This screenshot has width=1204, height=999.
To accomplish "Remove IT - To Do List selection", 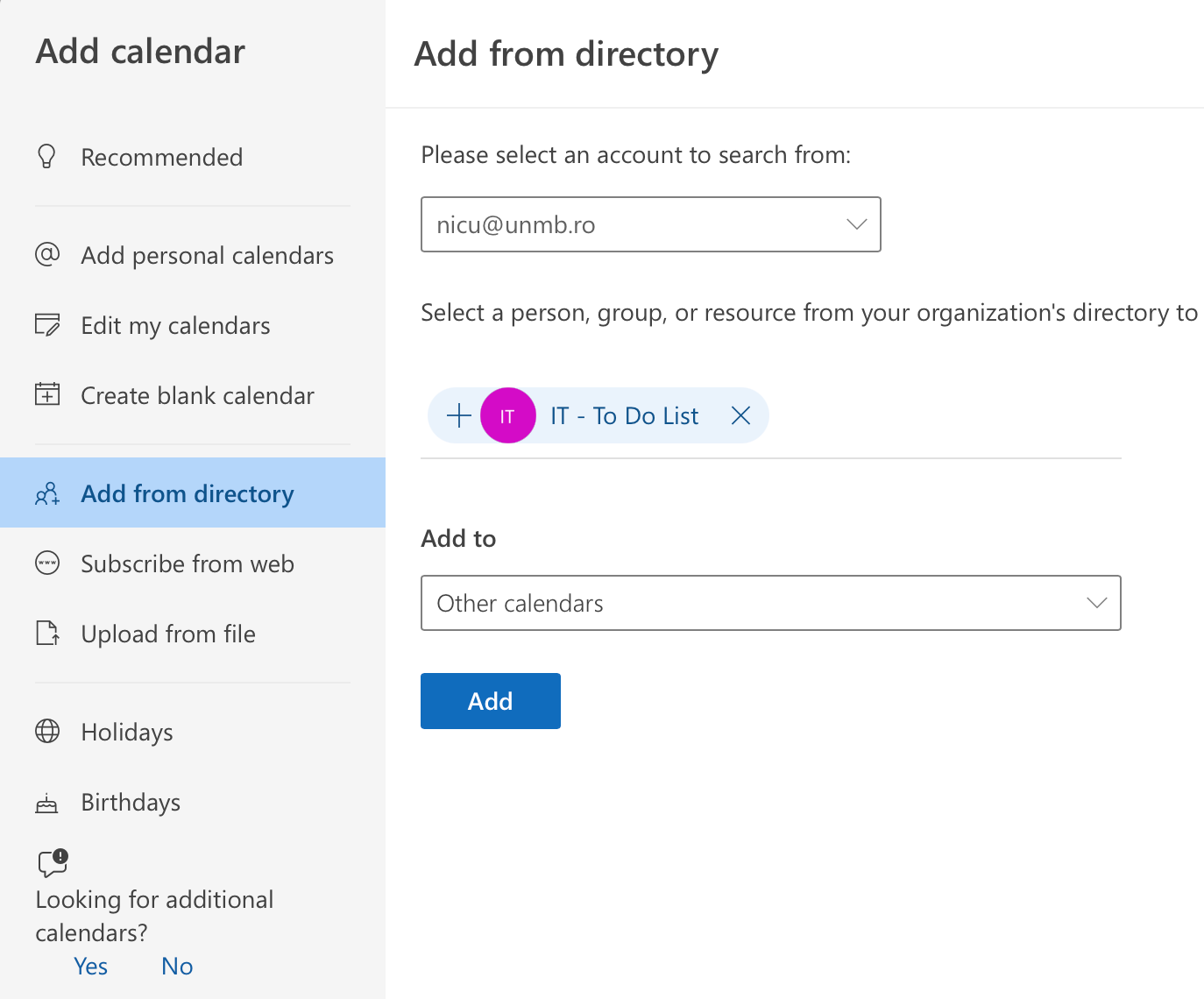I will coord(740,415).
